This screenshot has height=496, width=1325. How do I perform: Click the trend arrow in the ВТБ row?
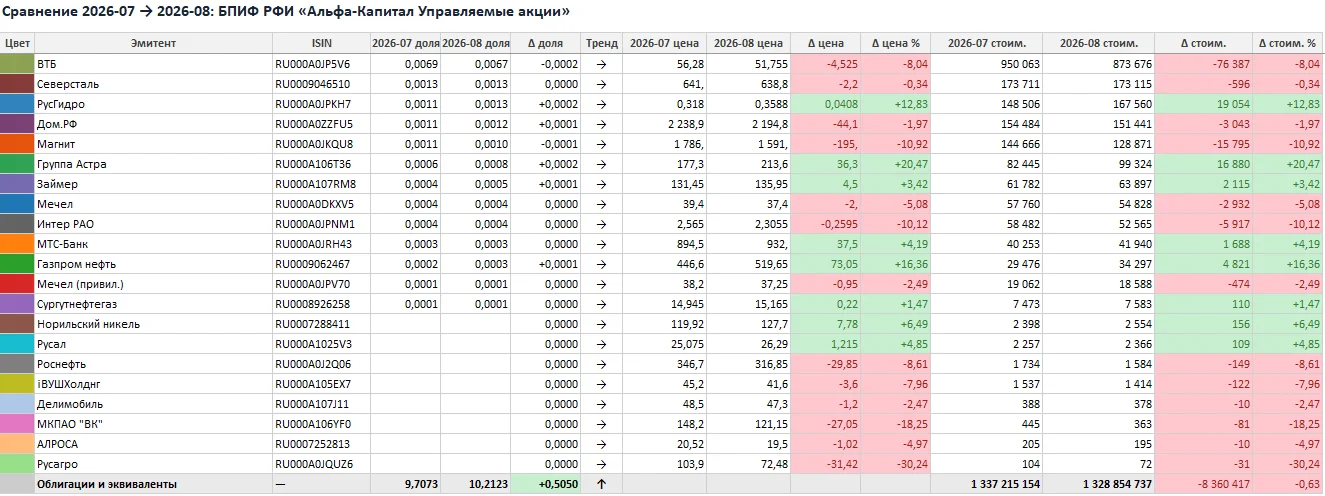click(601, 64)
